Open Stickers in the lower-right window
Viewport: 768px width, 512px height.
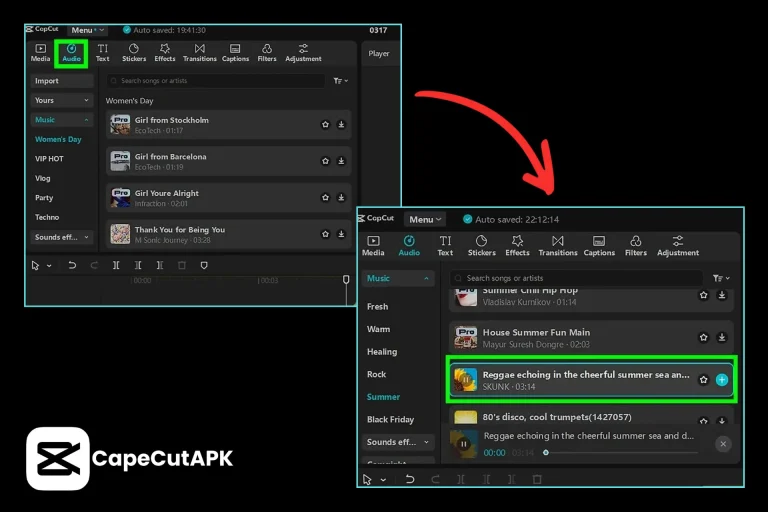[x=481, y=246]
